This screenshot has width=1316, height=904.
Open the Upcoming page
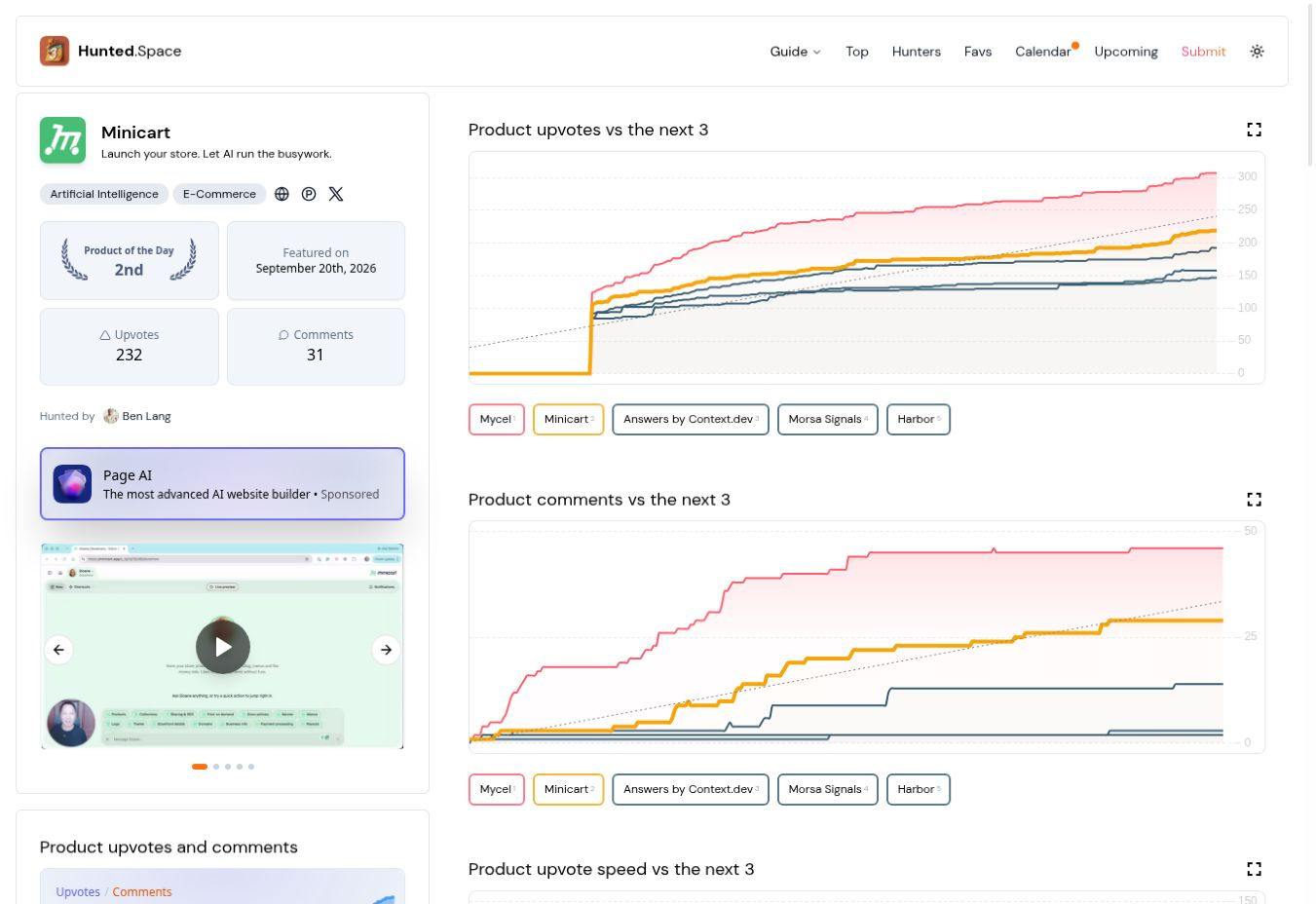(x=1126, y=52)
